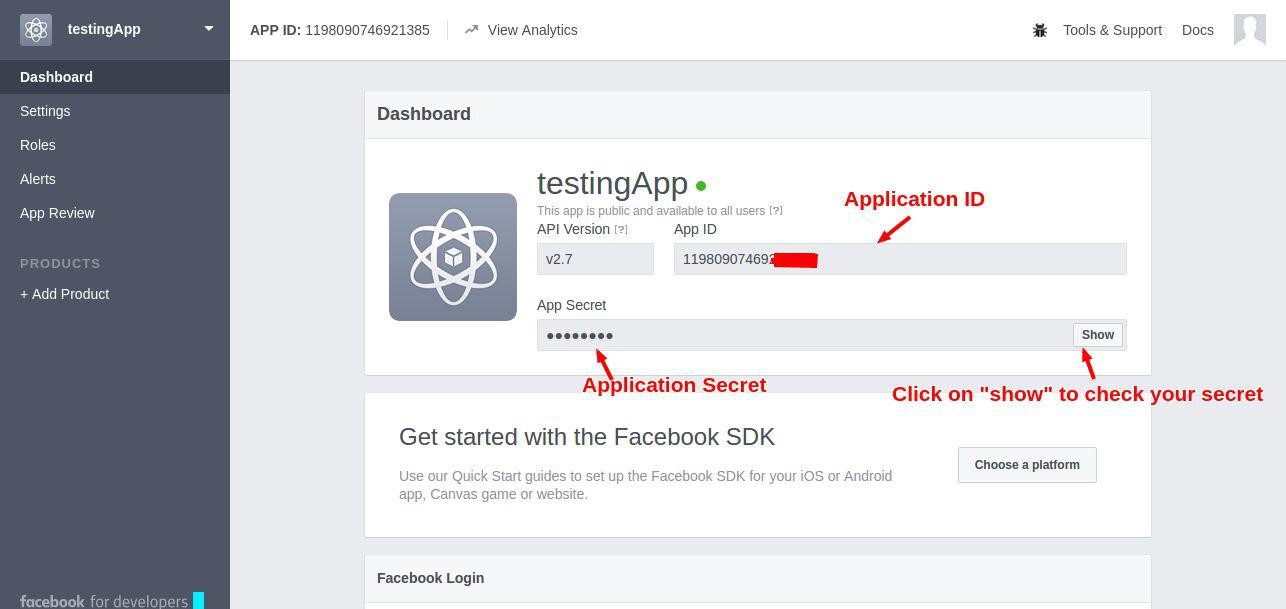Click the help [?] next to API Version
This screenshot has width=1286, height=609.
[x=621, y=230]
